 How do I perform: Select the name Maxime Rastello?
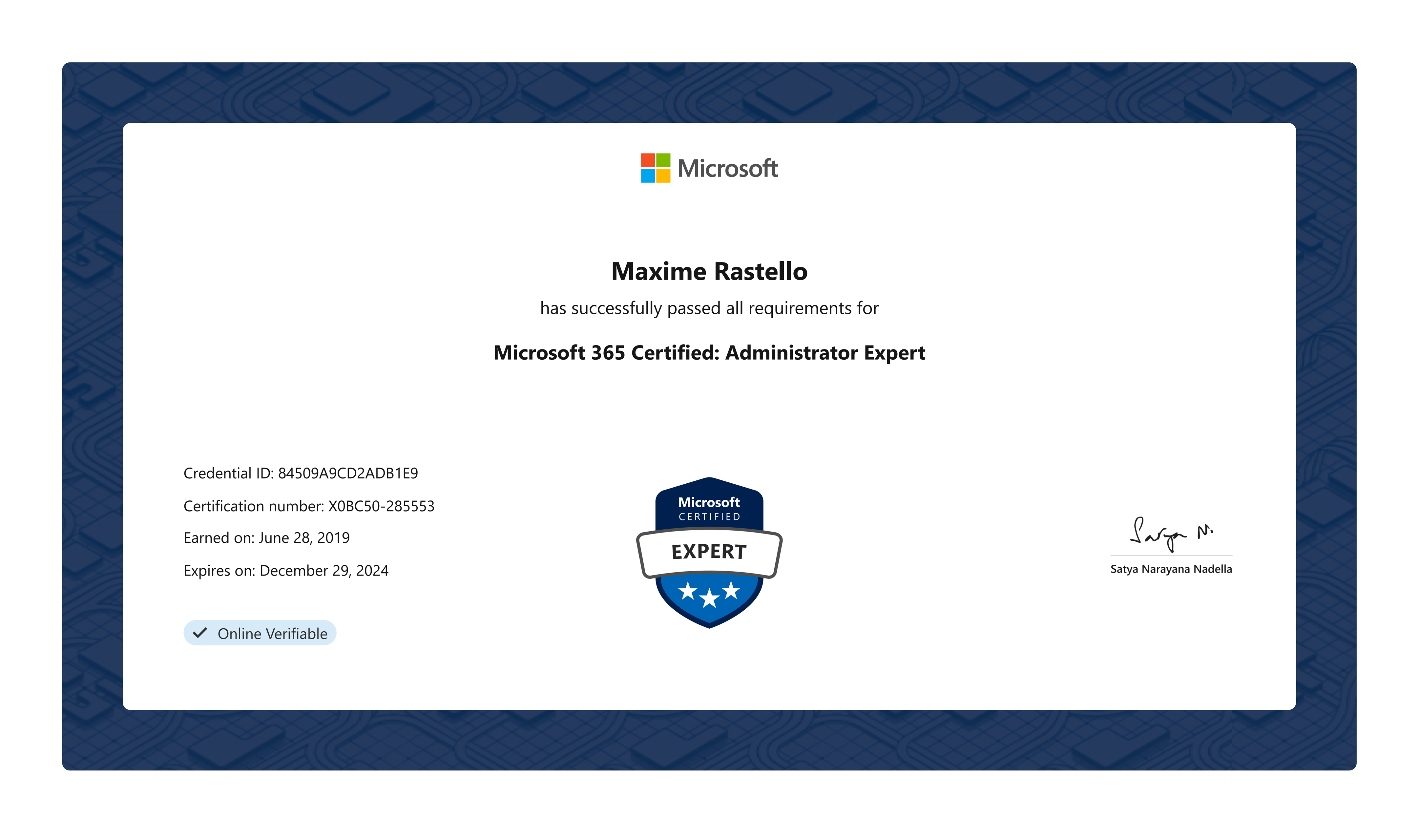709,272
